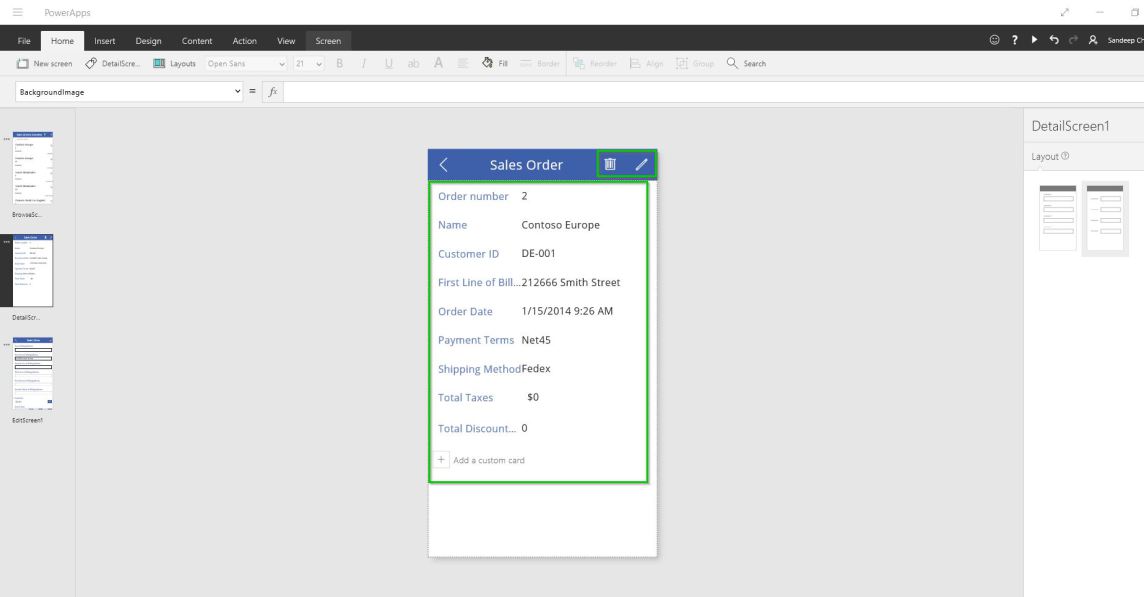Image resolution: width=1144 pixels, height=597 pixels.
Task: Open options dots beside EditScreen1 thumbnail
Action: coord(7,344)
